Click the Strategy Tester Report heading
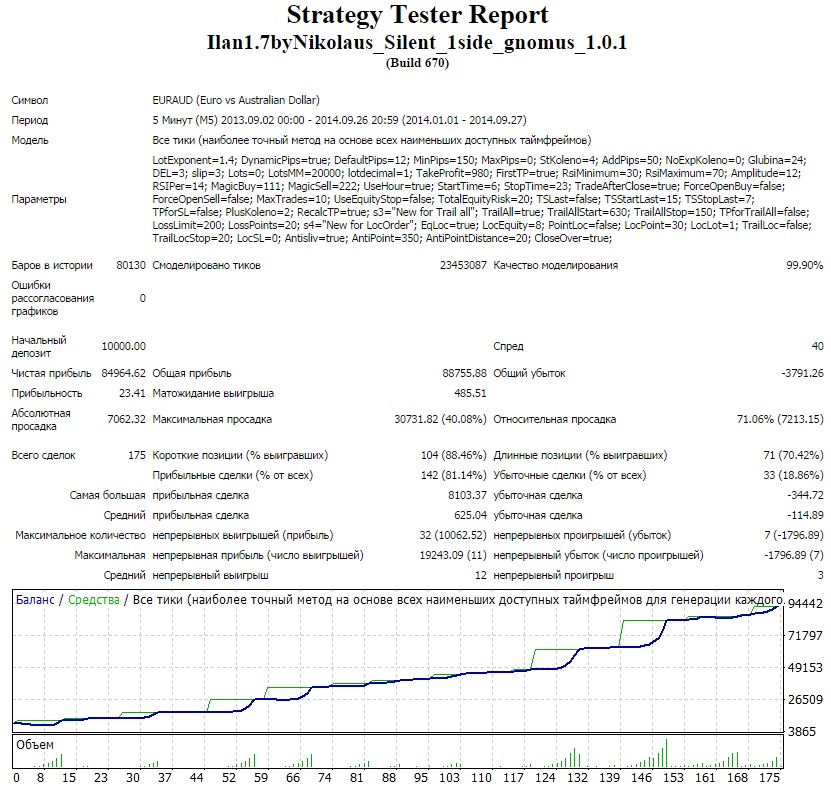Viewport: 831px width, 786px height. pyautogui.click(x=418, y=15)
